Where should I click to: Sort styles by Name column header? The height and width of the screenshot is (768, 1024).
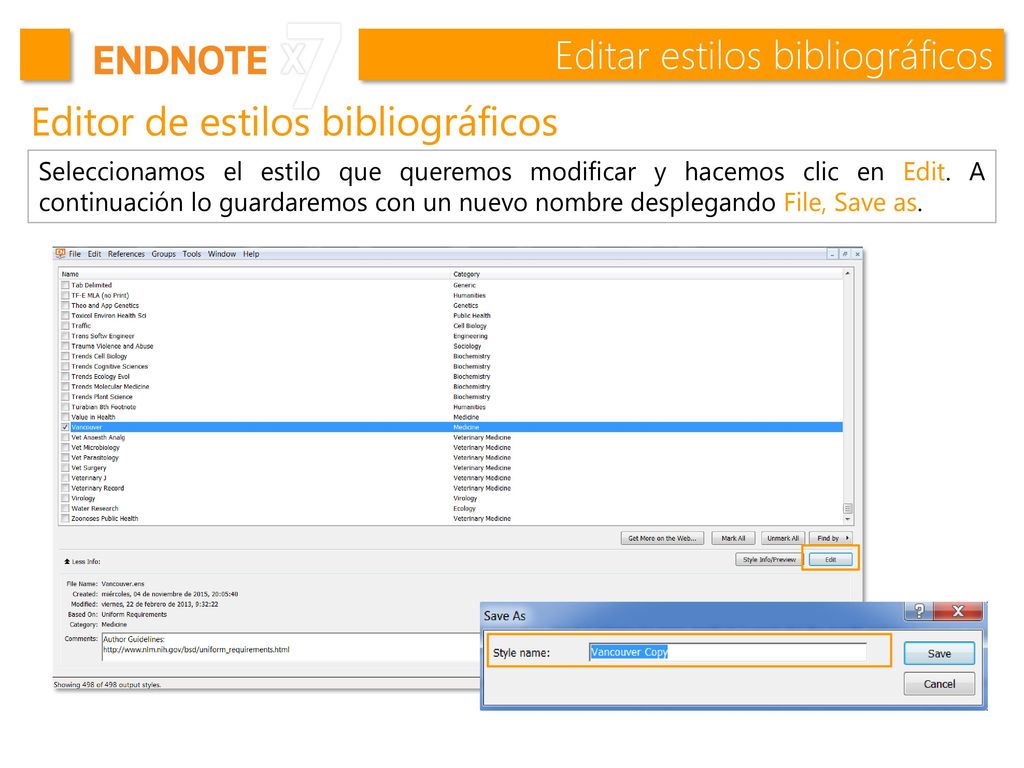[255, 274]
